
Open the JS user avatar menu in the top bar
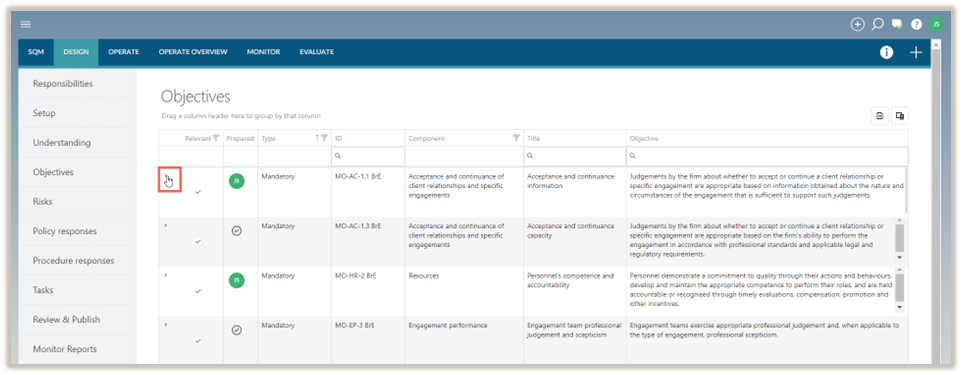point(936,25)
